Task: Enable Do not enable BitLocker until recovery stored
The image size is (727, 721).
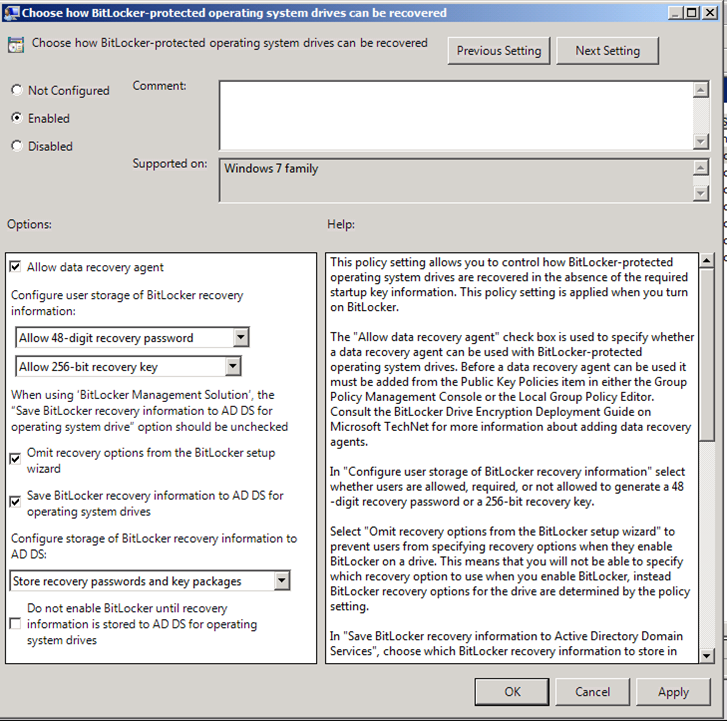Action: (15, 624)
